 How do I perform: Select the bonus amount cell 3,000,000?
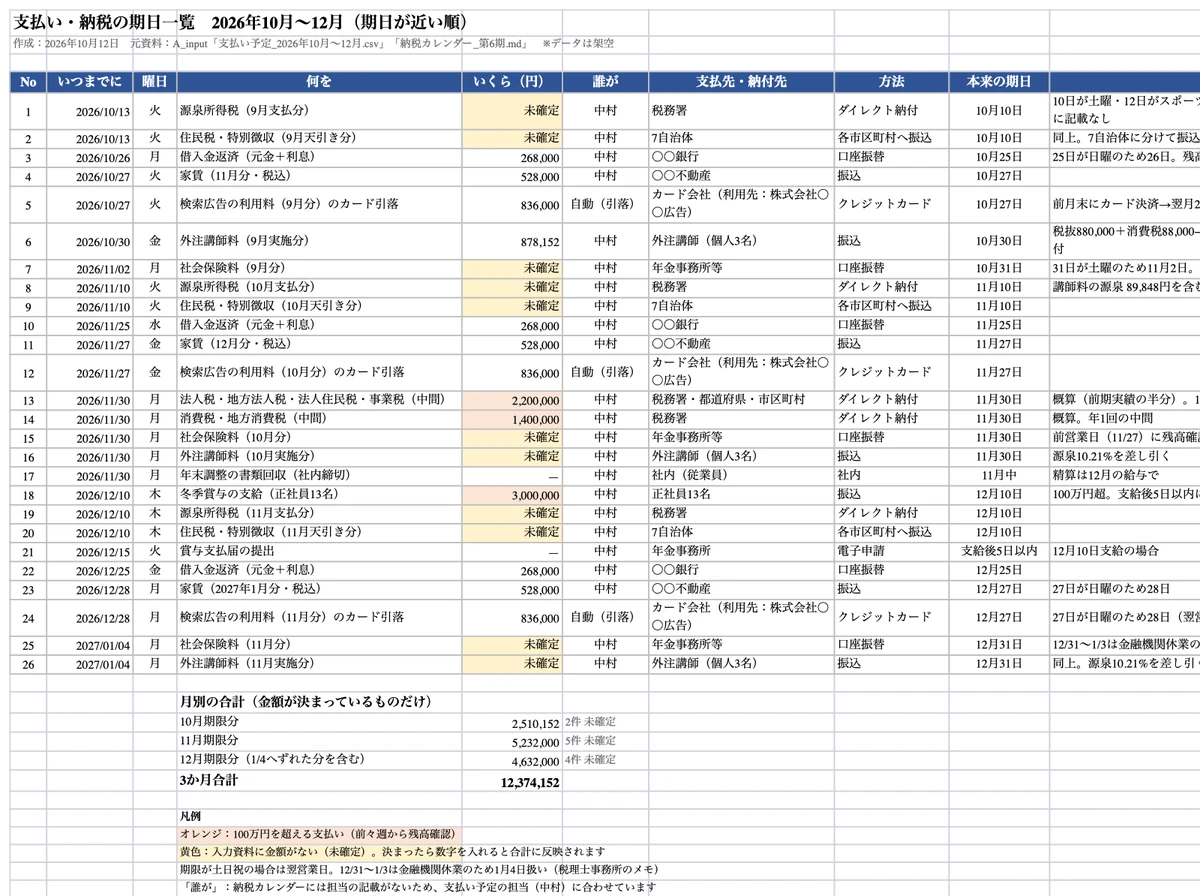(513, 494)
